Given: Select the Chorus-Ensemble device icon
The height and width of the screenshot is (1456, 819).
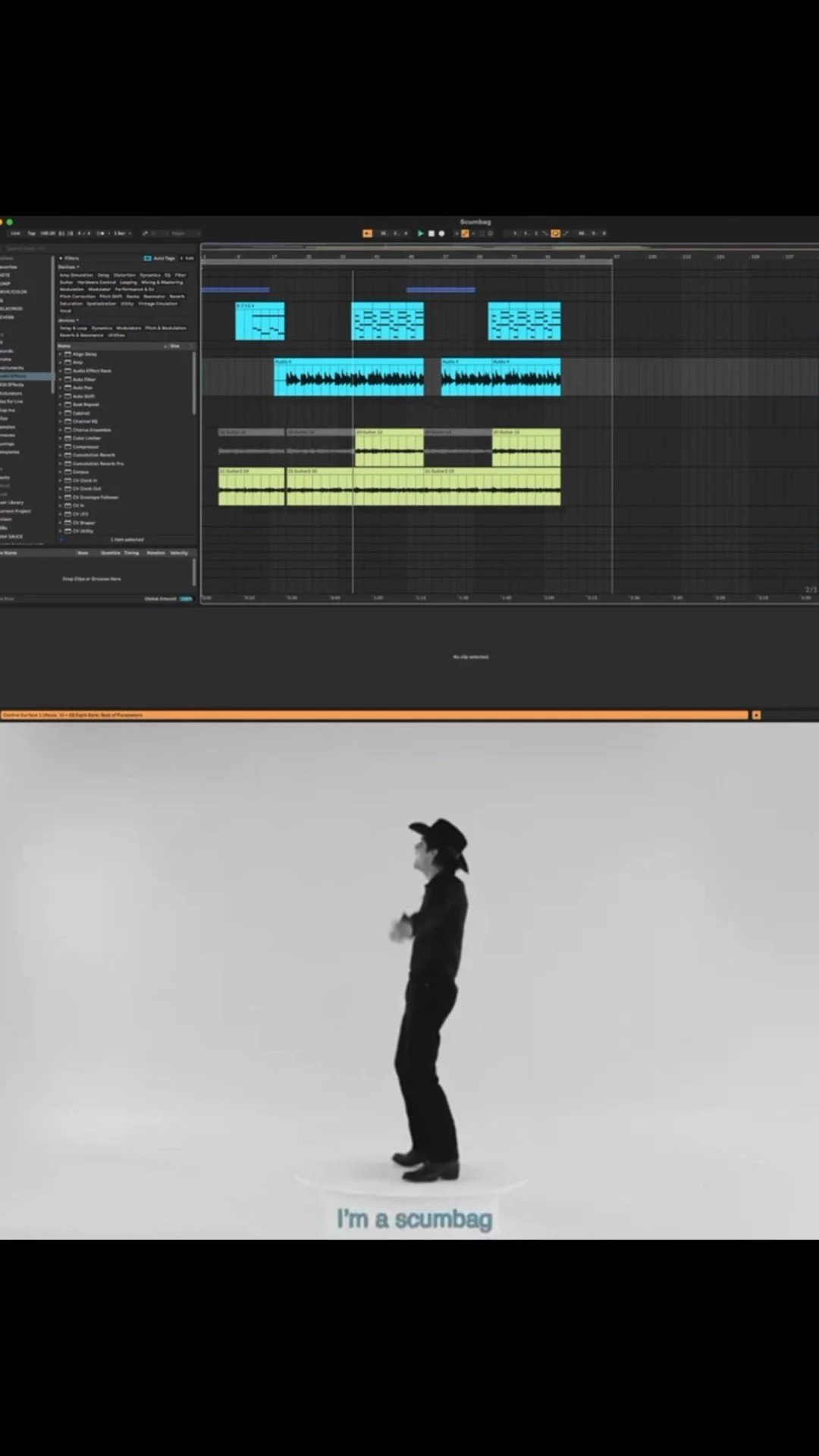Looking at the screenshot, I should coord(67,430).
